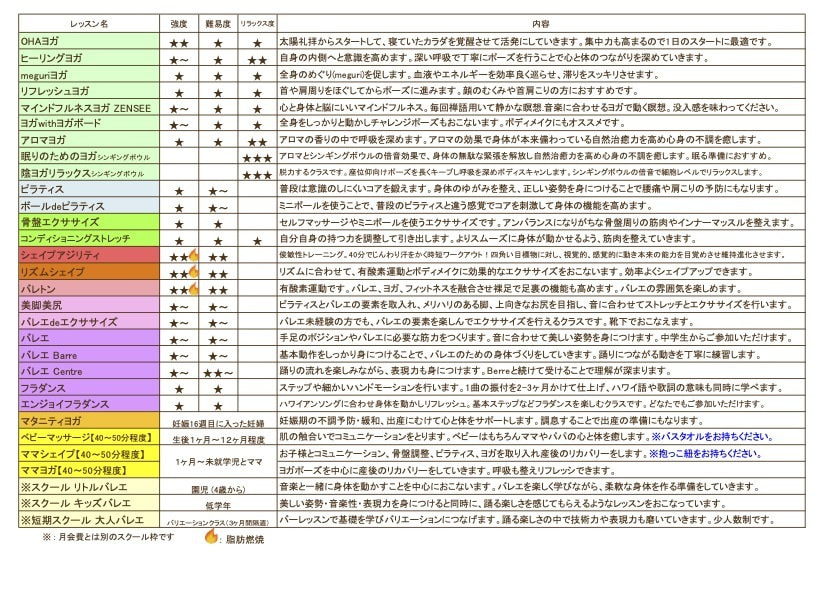The height and width of the screenshot is (595, 840).
Task: Select ※短期スクール 大人バレエ lesson name
Action: click(82, 520)
